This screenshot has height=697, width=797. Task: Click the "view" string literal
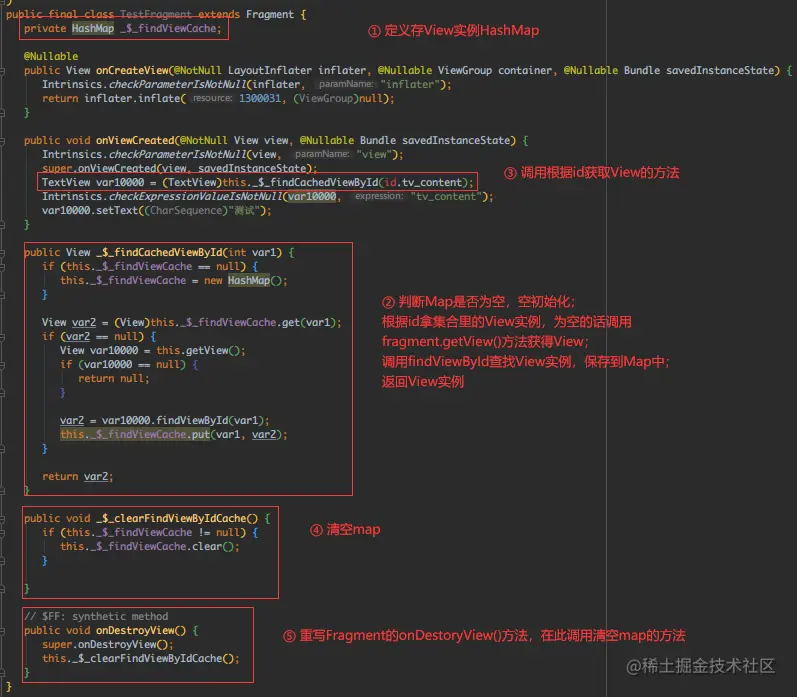click(374, 155)
